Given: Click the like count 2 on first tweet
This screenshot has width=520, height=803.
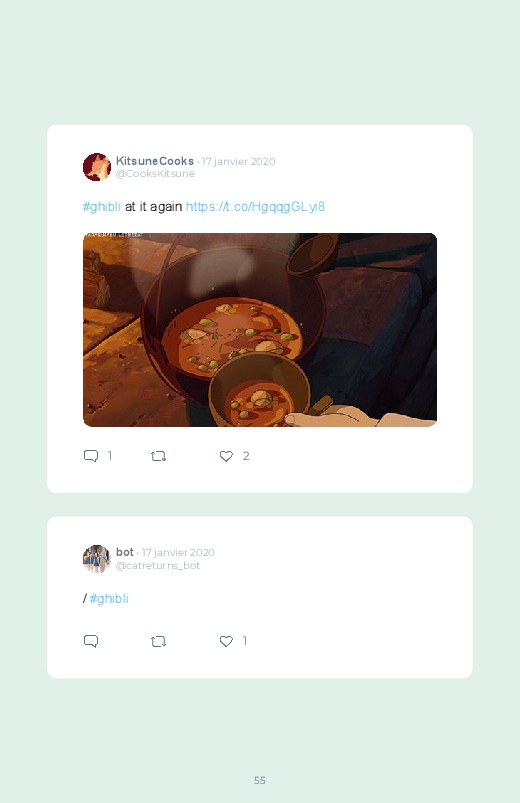Looking at the screenshot, I should 246,456.
